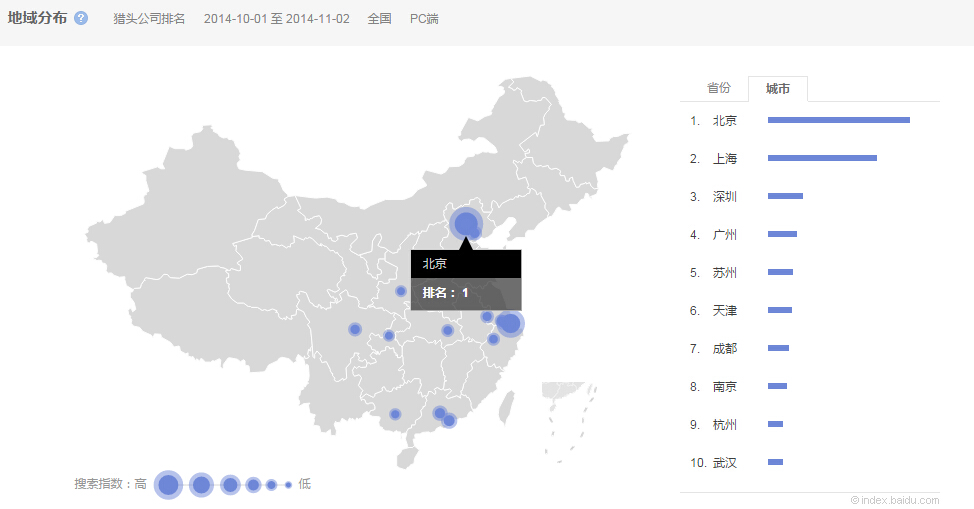Click the 武汉 entry ranked tenth
The image size is (974, 509).
tap(725, 463)
